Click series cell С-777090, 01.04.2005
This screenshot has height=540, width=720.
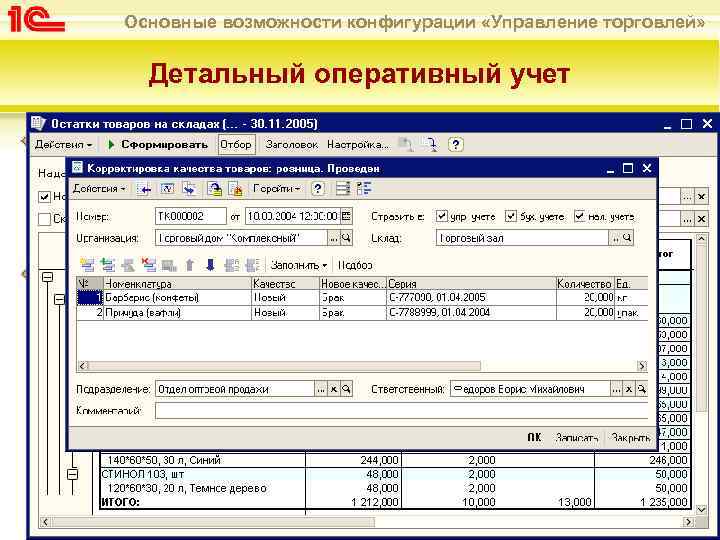click(x=472, y=298)
